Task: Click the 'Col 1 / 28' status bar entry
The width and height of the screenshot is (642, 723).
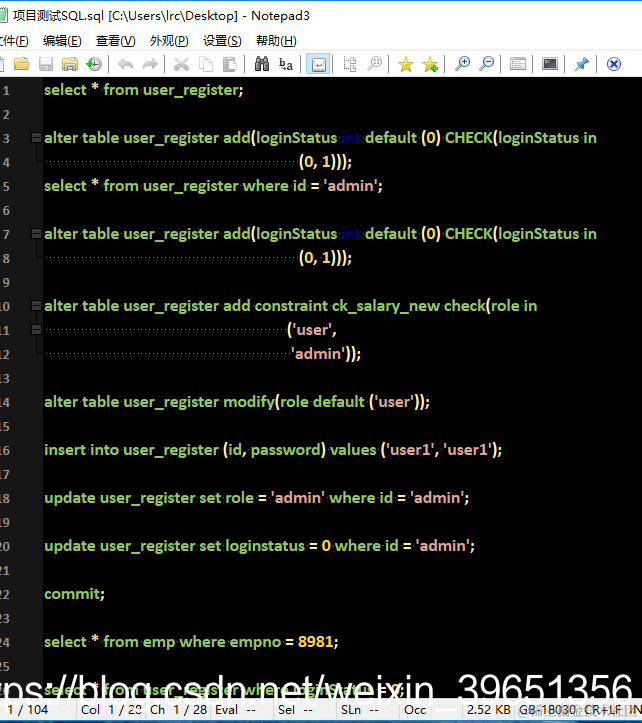Action: [x=112, y=710]
